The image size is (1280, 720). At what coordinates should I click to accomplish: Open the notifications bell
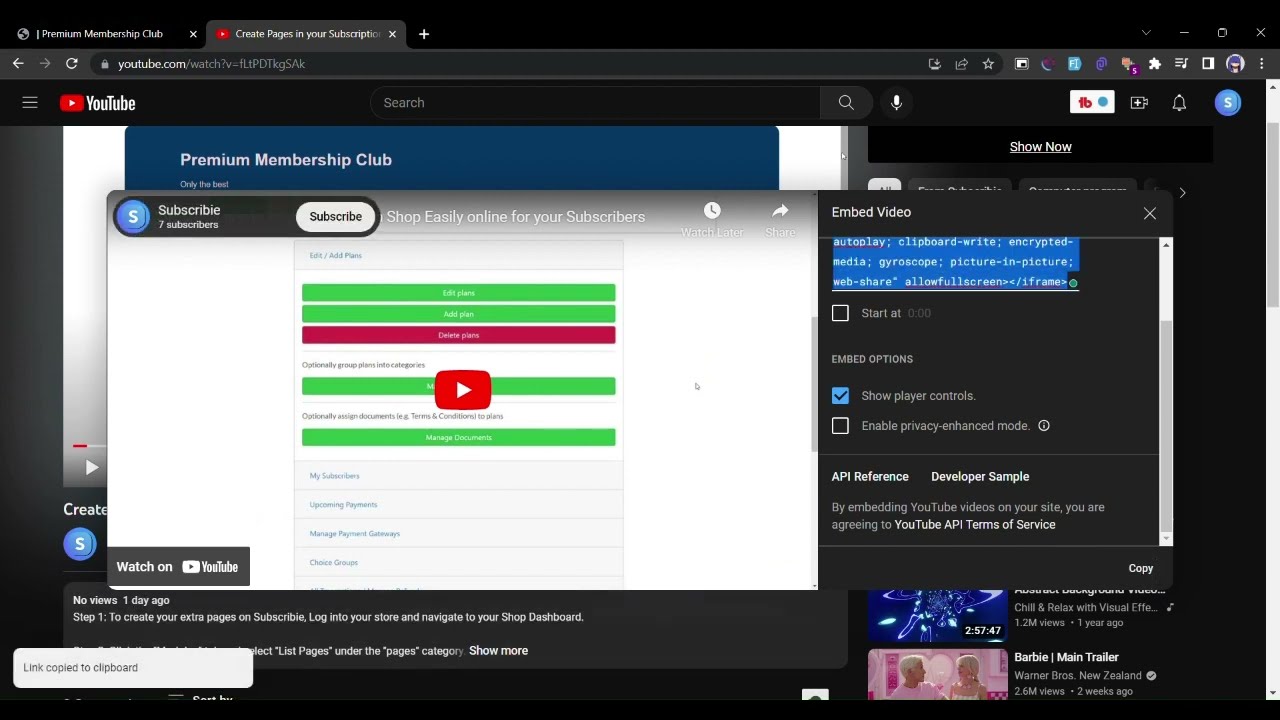(1179, 103)
